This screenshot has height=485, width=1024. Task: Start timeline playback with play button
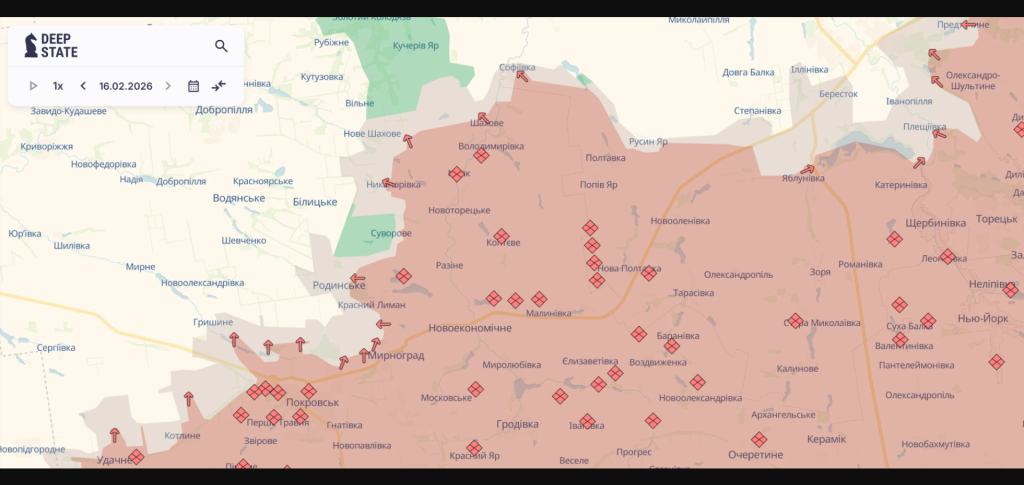[x=33, y=86]
